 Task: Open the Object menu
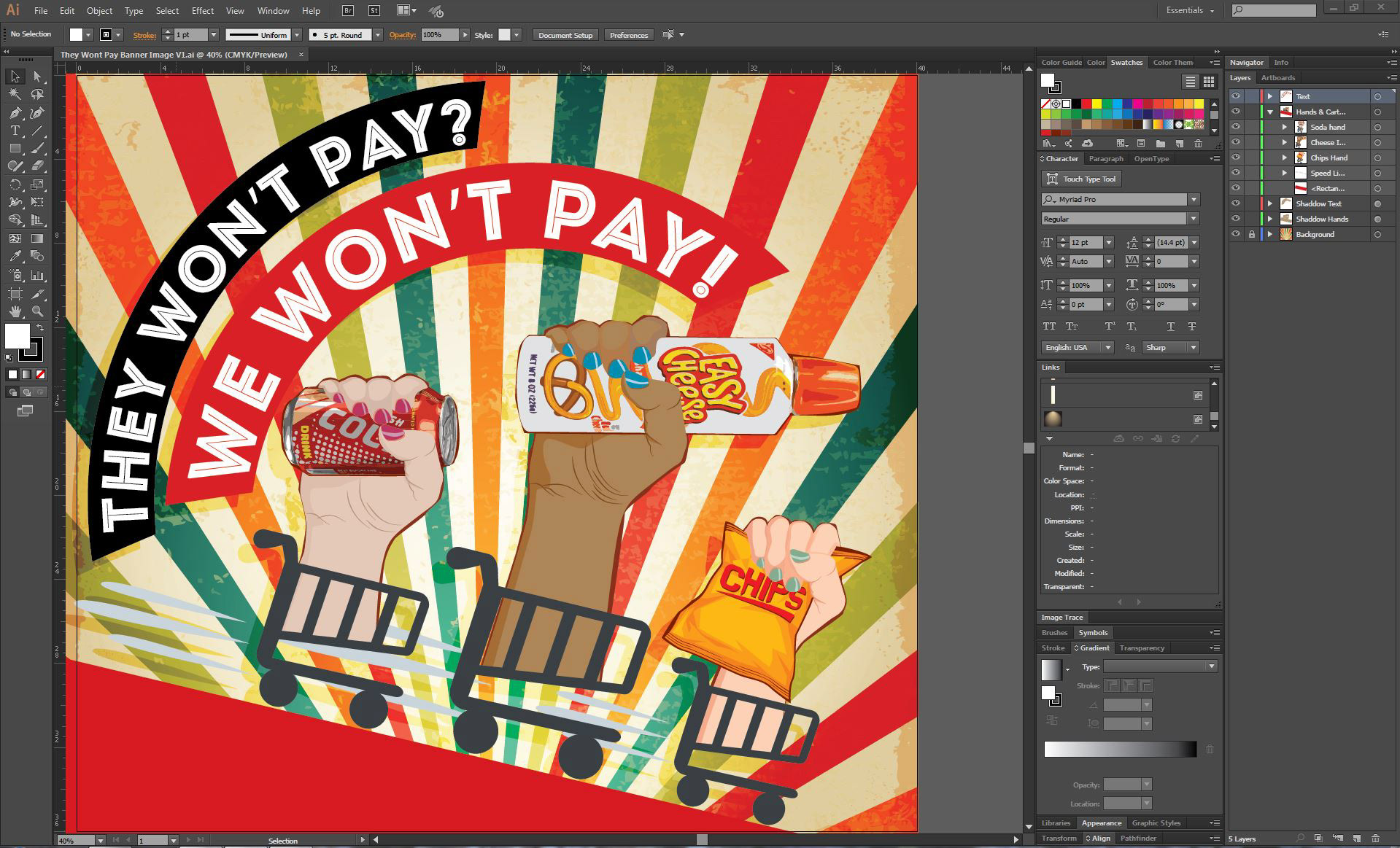[x=99, y=11]
